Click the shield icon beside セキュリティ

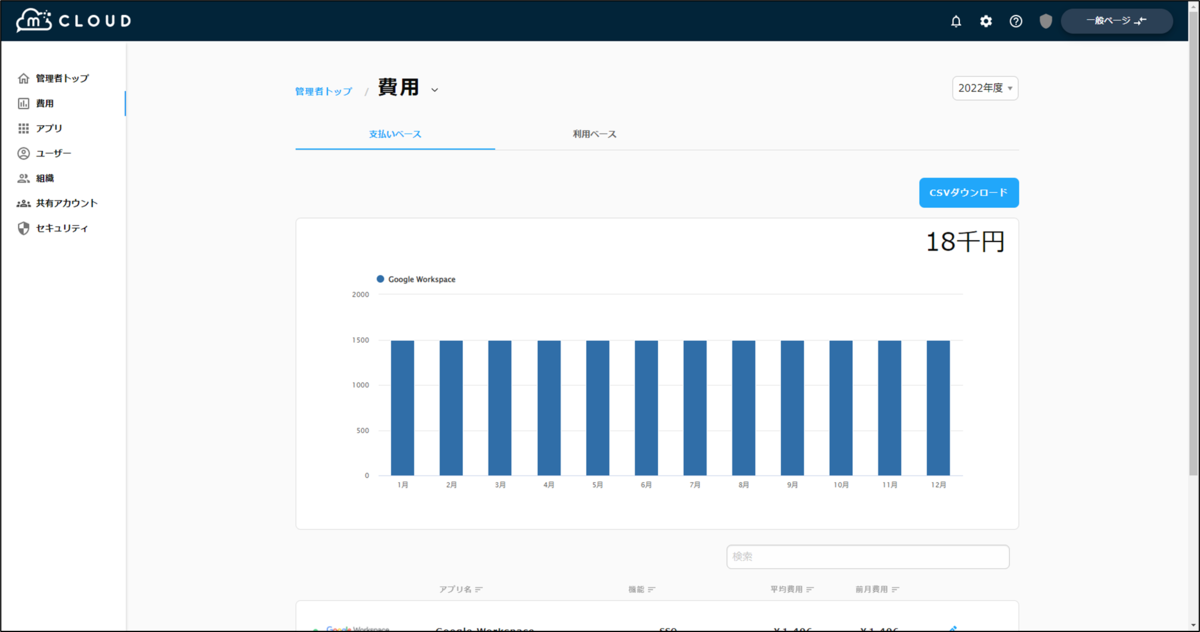click(24, 228)
